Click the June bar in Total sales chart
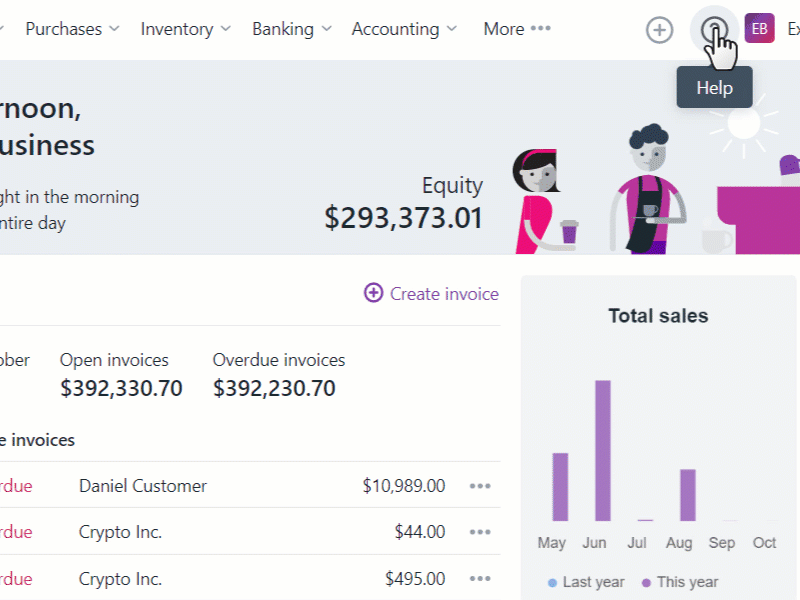 pyautogui.click(x=603, y=451)
